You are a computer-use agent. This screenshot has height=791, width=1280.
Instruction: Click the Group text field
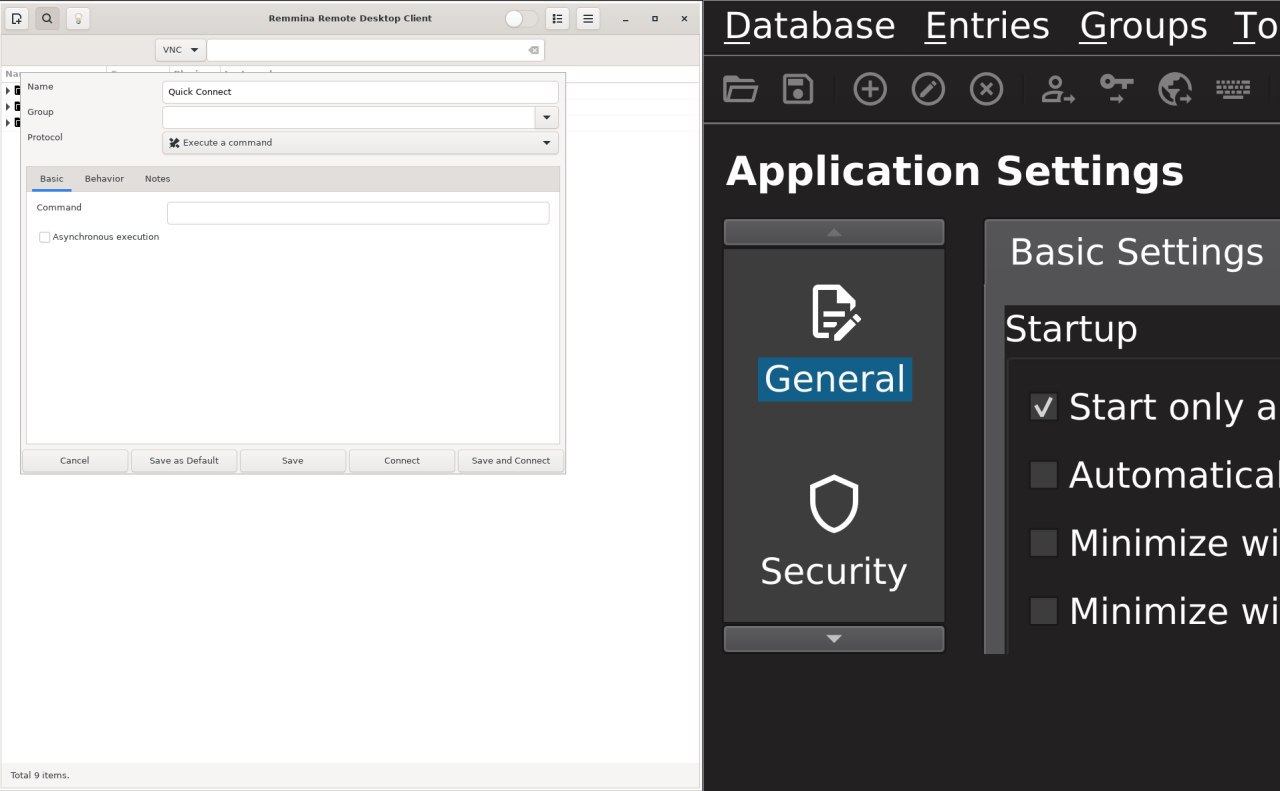pyautogui.click(x=349, y=117)
